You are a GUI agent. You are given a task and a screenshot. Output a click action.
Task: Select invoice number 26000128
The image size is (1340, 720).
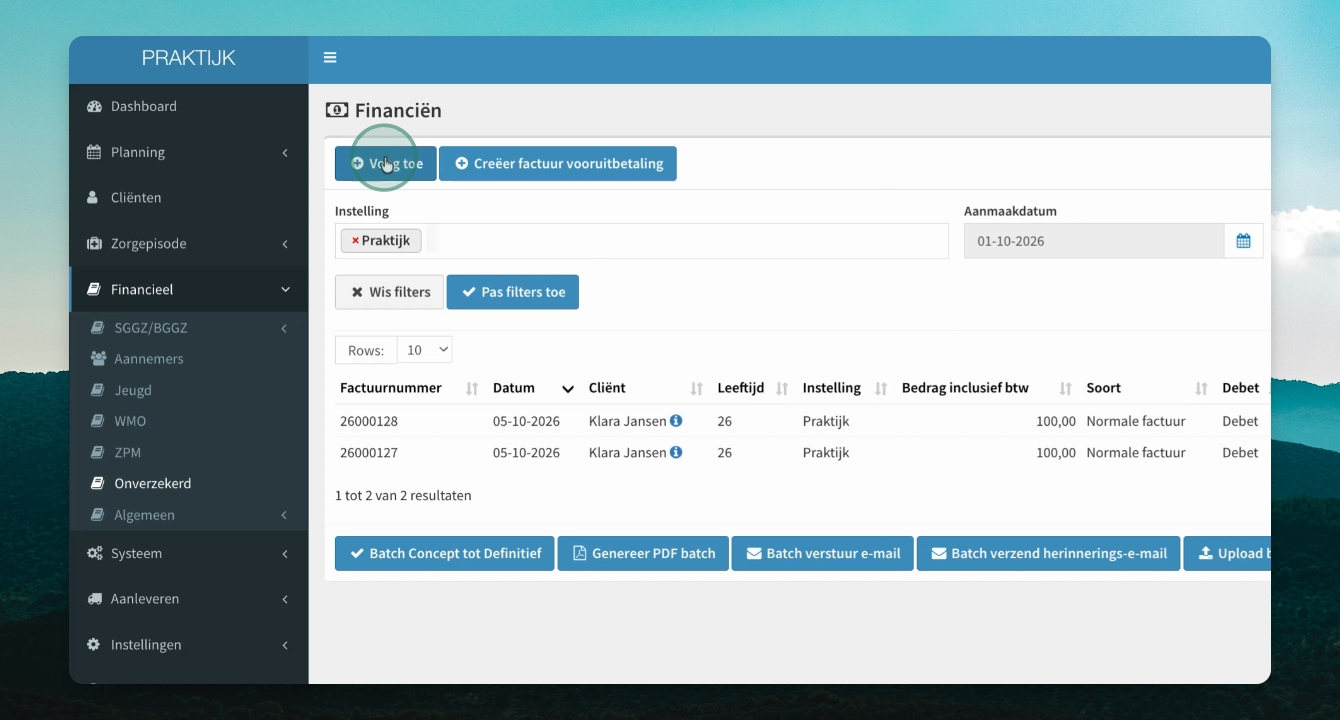click(x=369, y=422)
